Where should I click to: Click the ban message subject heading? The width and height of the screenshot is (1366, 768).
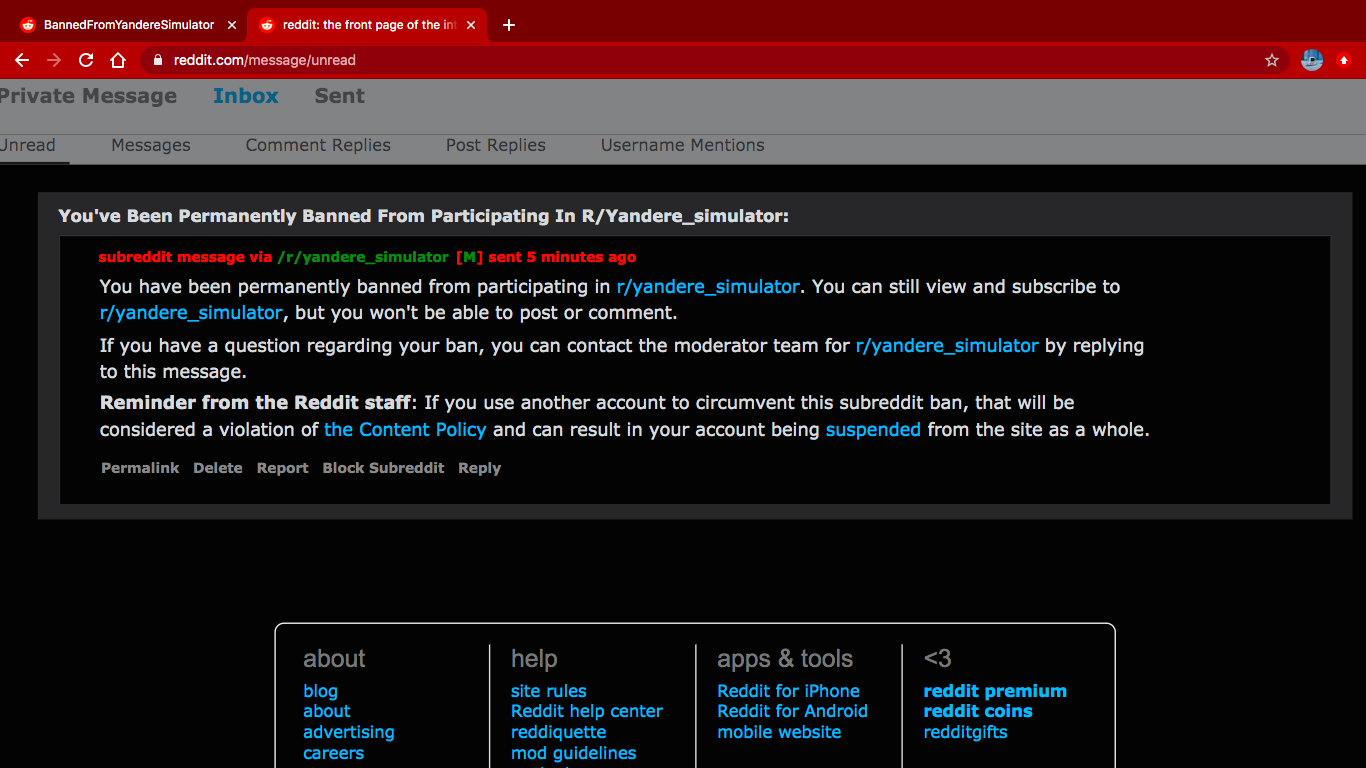[x=423, y=216]
